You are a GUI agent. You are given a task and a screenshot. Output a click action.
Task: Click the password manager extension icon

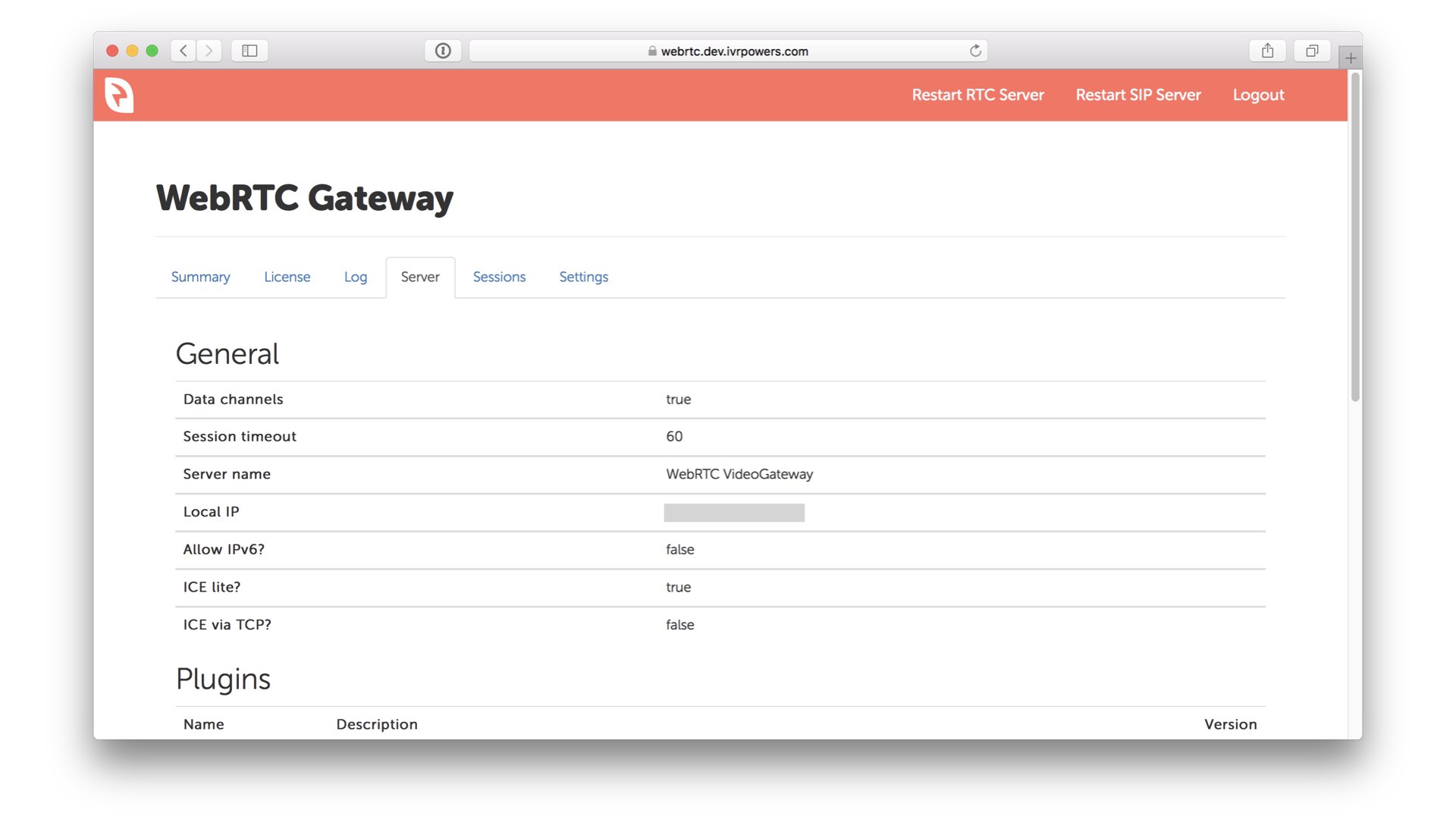click(443, 51)
